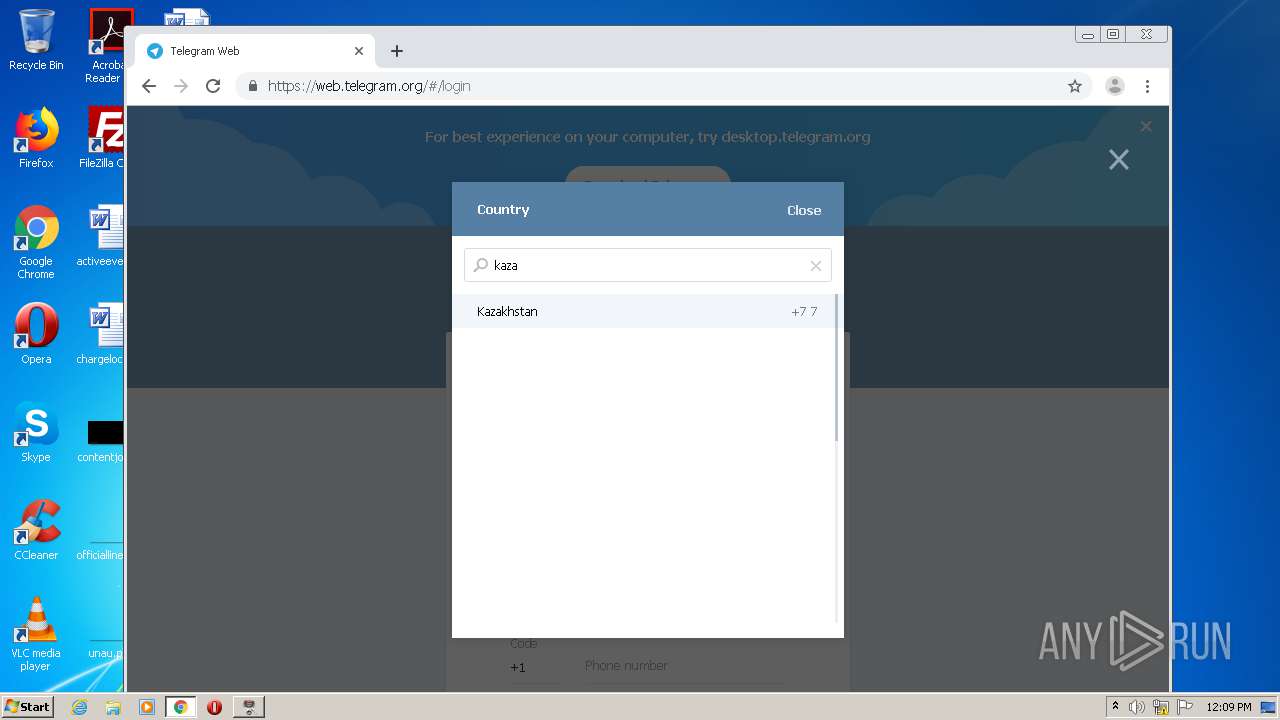This screenshot has width=1280, height=720.
Task: Click the large X behind dialog
Action: pos(1118,160)
